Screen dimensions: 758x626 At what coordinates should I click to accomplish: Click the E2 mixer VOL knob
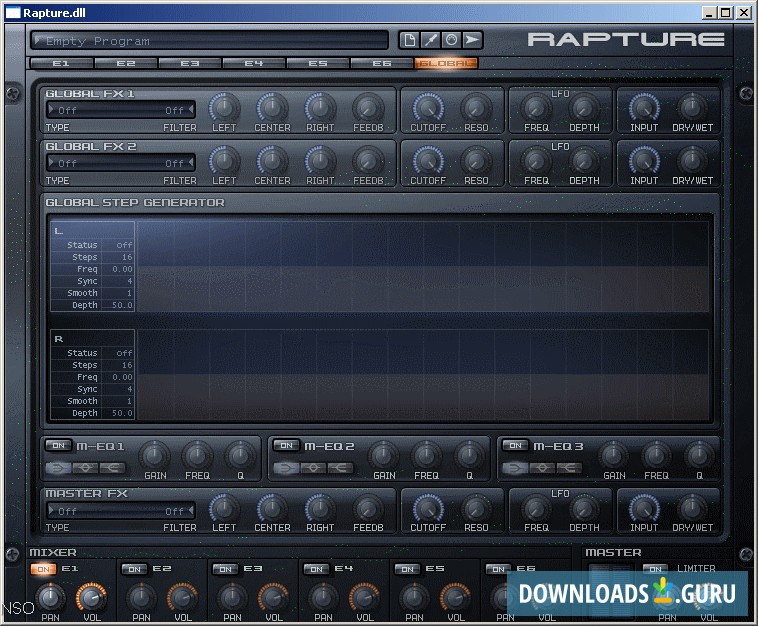pyautogui.click(x=181, y=597)
